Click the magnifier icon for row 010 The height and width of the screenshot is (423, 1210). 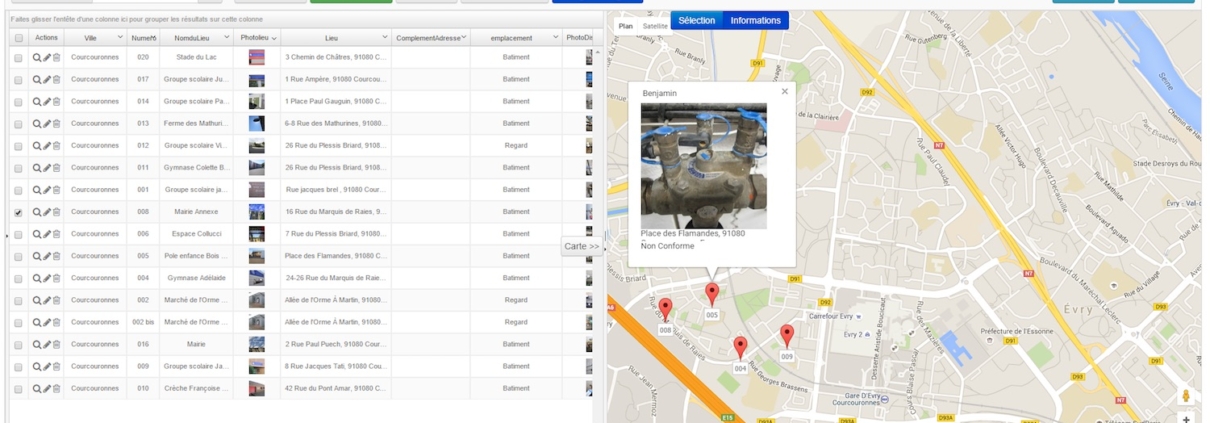click(x=37, y=388)
